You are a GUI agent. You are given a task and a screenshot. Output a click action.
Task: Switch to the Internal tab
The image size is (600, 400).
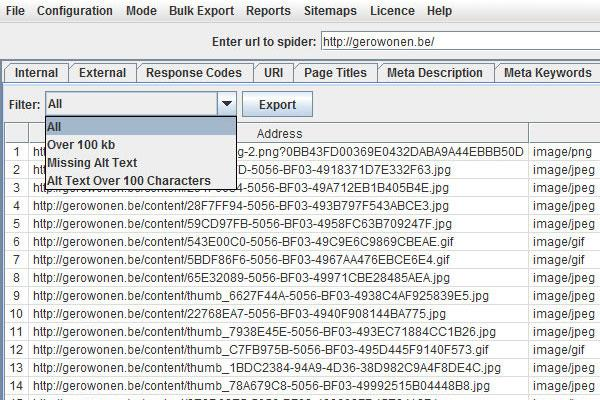(36, 73)
